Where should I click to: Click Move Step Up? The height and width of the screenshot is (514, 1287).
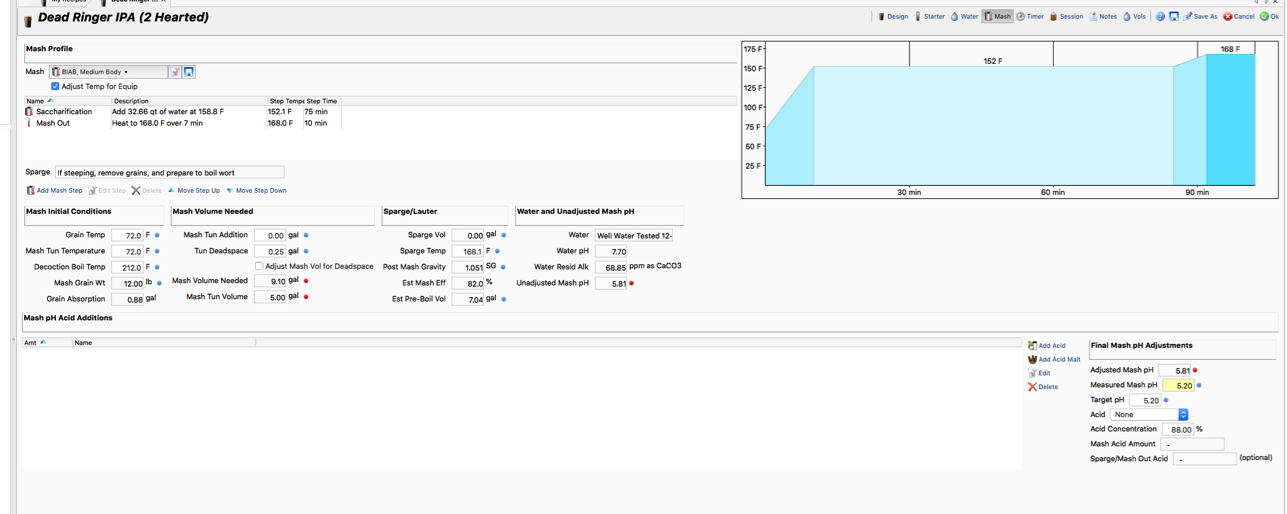194,190
